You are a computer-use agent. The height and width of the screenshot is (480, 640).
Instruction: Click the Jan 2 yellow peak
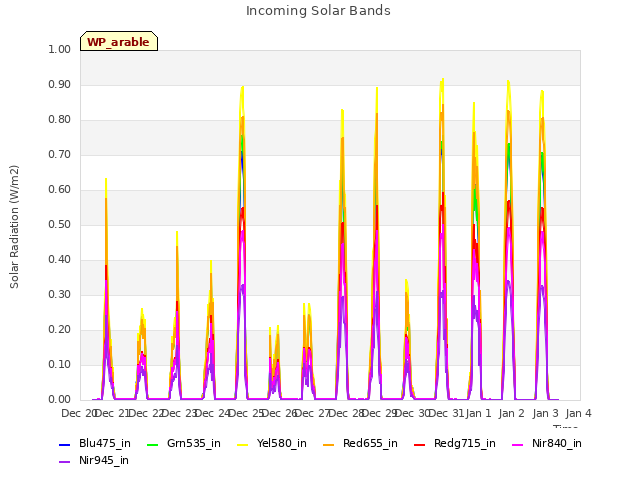(x=508, y=82)
